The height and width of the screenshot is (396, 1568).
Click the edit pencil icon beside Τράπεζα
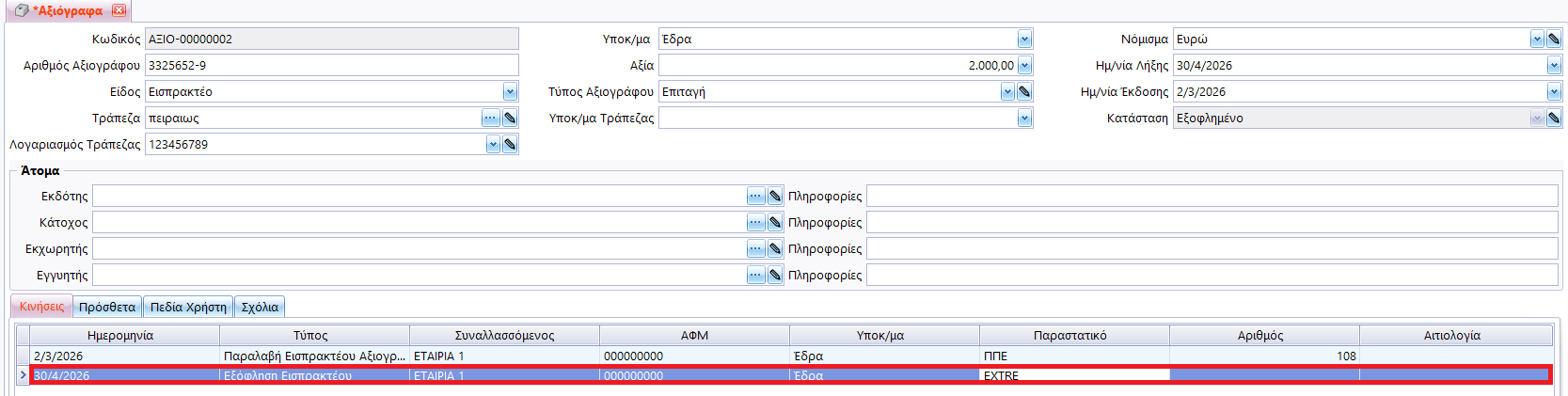[x=510, y=119]
